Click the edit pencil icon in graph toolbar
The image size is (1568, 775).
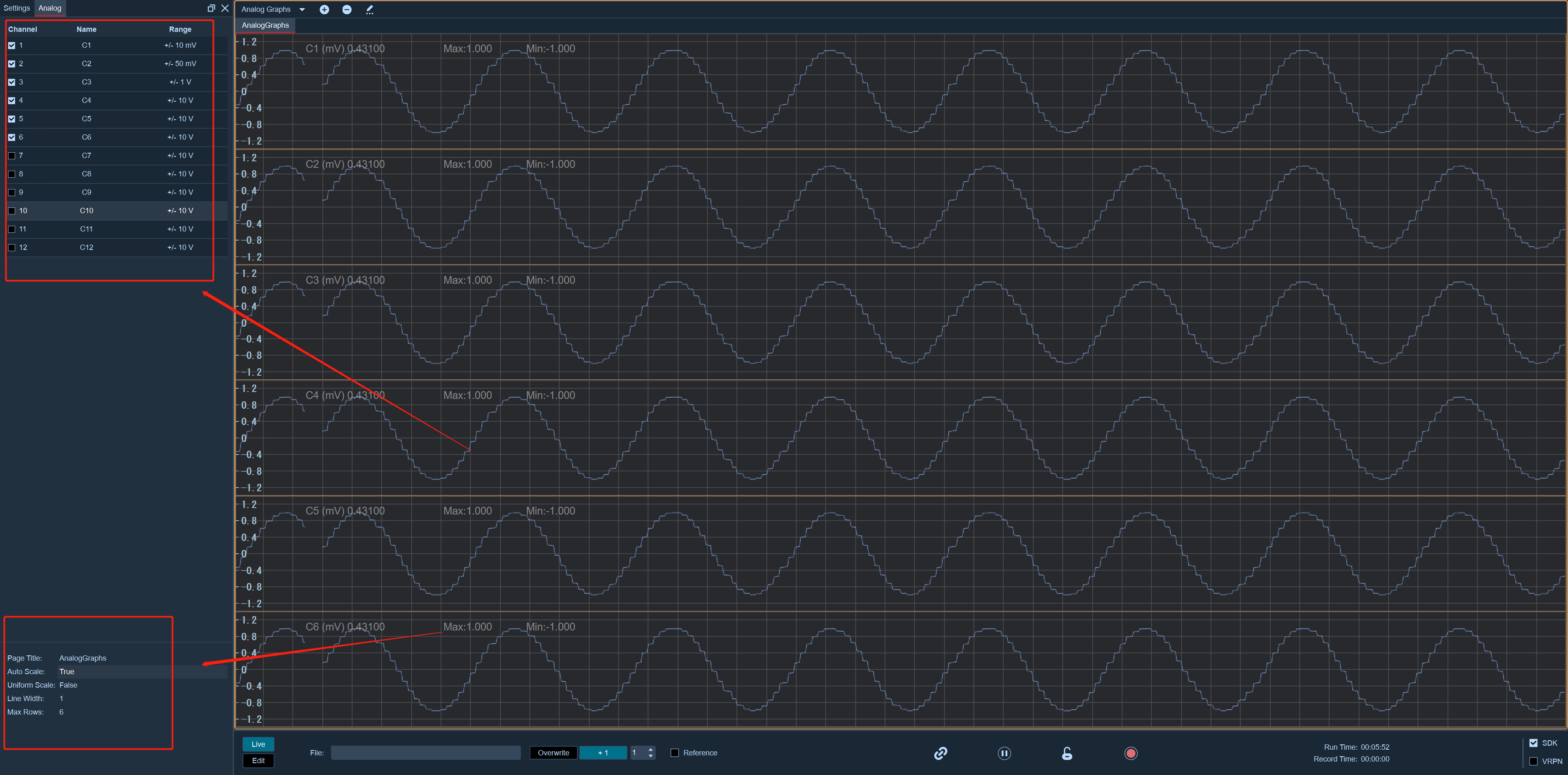point(370,9)
